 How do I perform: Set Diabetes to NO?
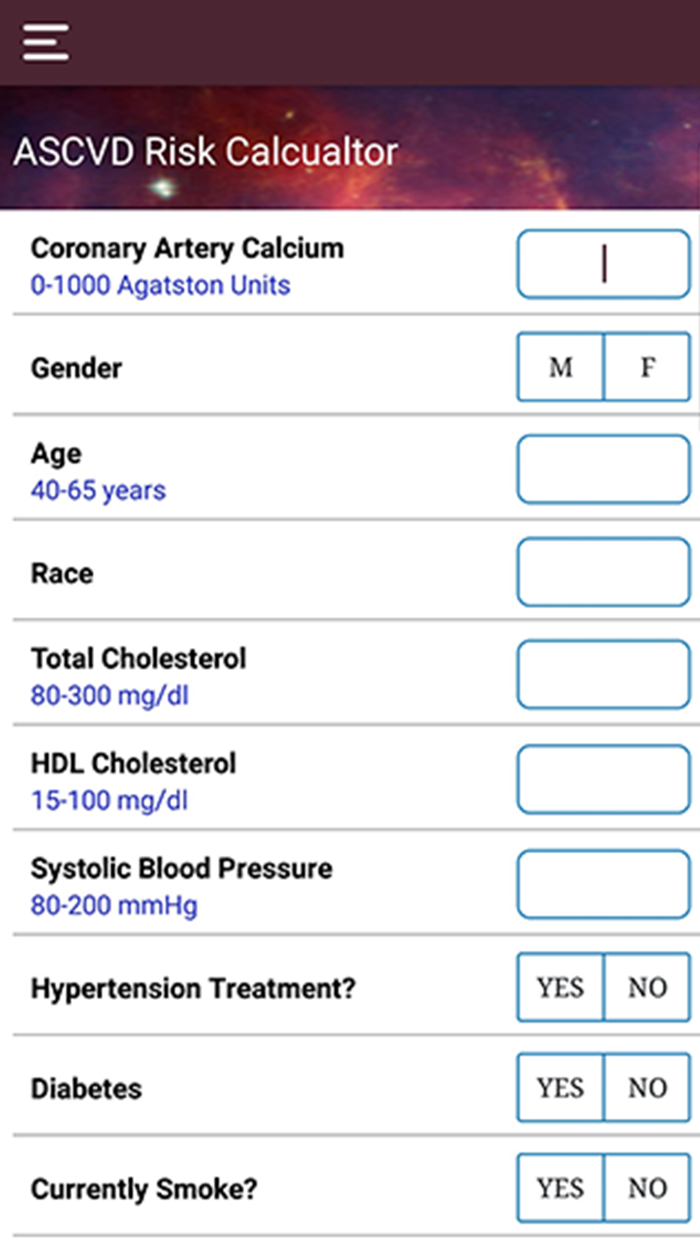(647, 1088)
